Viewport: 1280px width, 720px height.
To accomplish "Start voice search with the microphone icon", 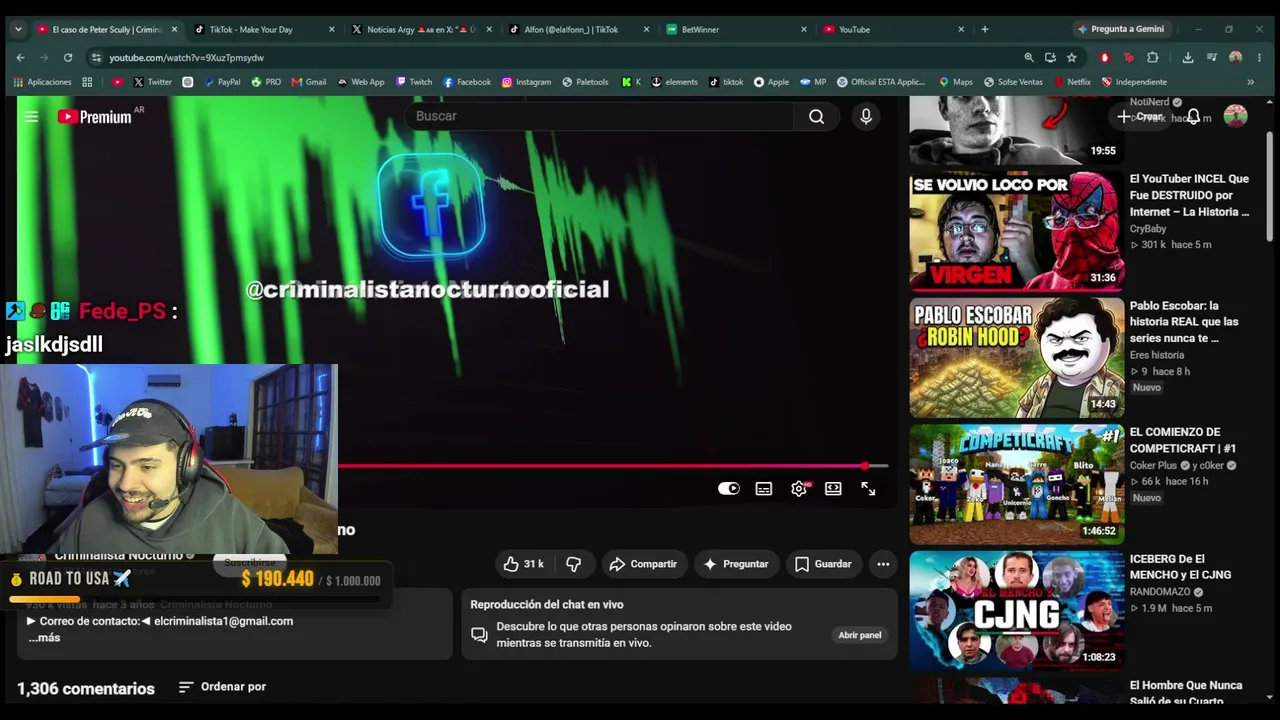I will pyautogui.click(x=866, y=117).
